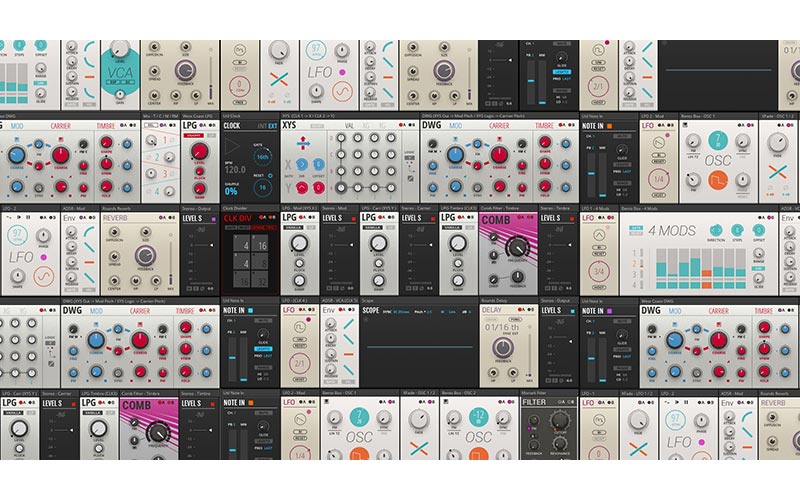Click the blue X direction button in XYS
This screenshot has width=800, height=500.
coord(302,164)
